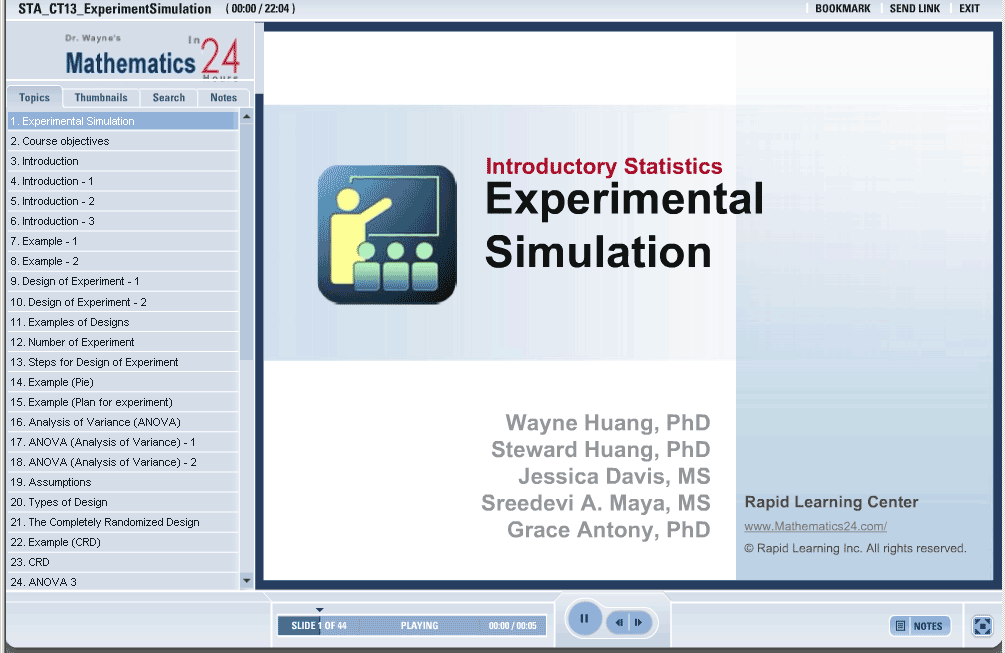Click SEND LINK in the top bar
Viewport: 1005px width, 653px height.
click(914, 9)
